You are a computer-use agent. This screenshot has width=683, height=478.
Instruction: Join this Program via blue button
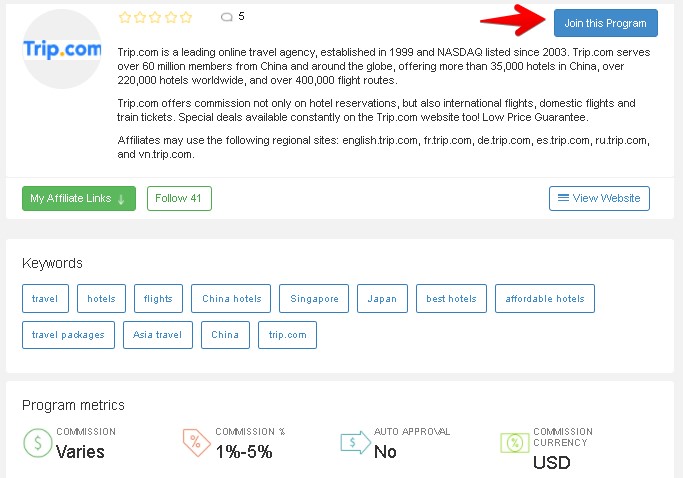[605, 23]
